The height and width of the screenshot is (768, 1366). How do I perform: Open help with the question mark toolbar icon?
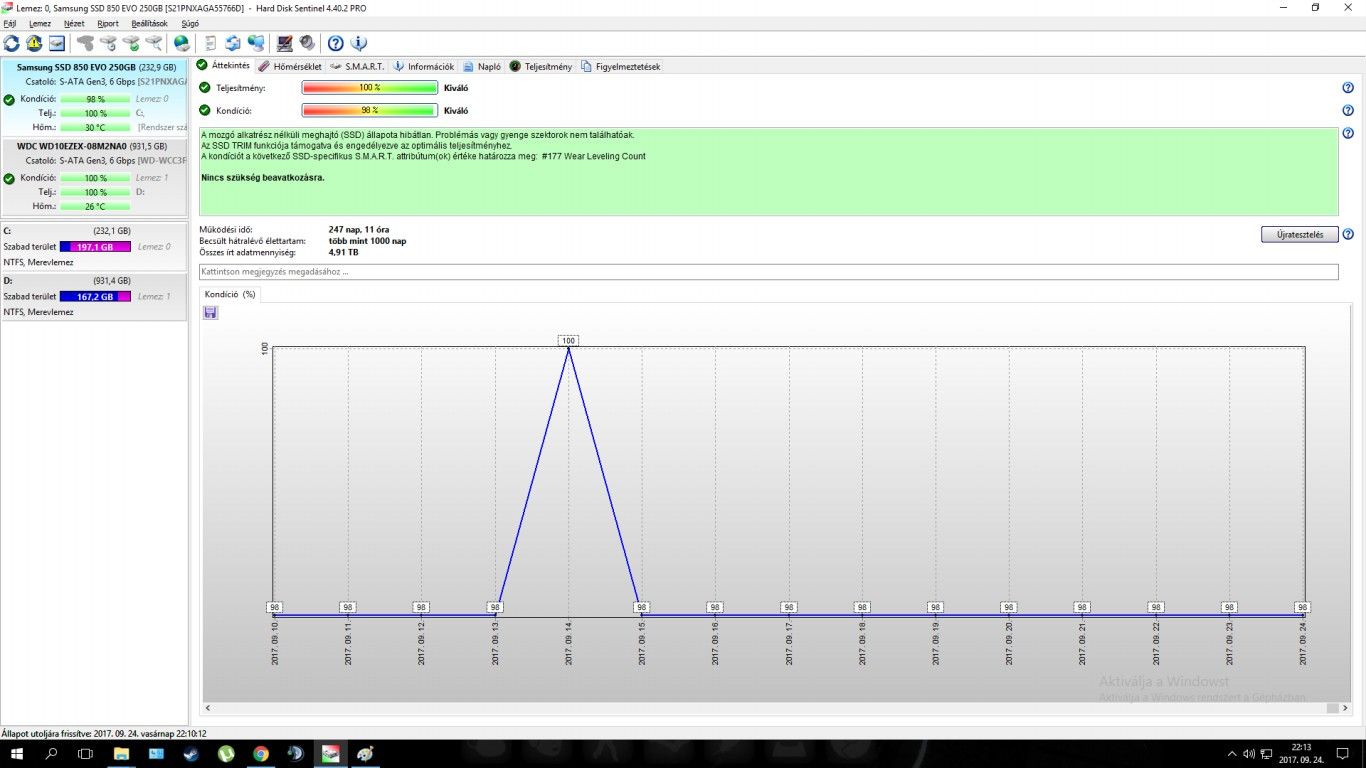click(336, 43)
